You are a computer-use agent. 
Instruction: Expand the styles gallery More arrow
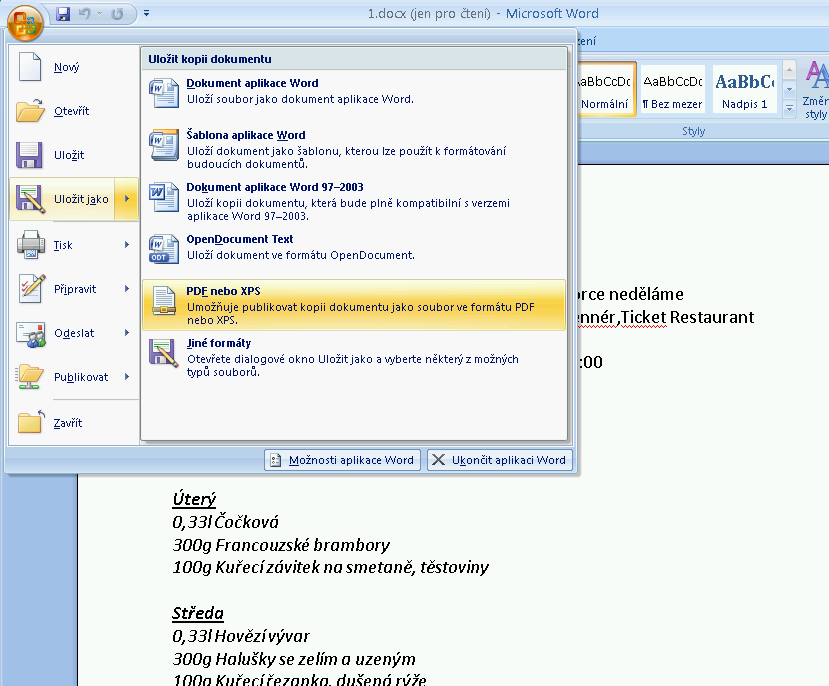789,108
